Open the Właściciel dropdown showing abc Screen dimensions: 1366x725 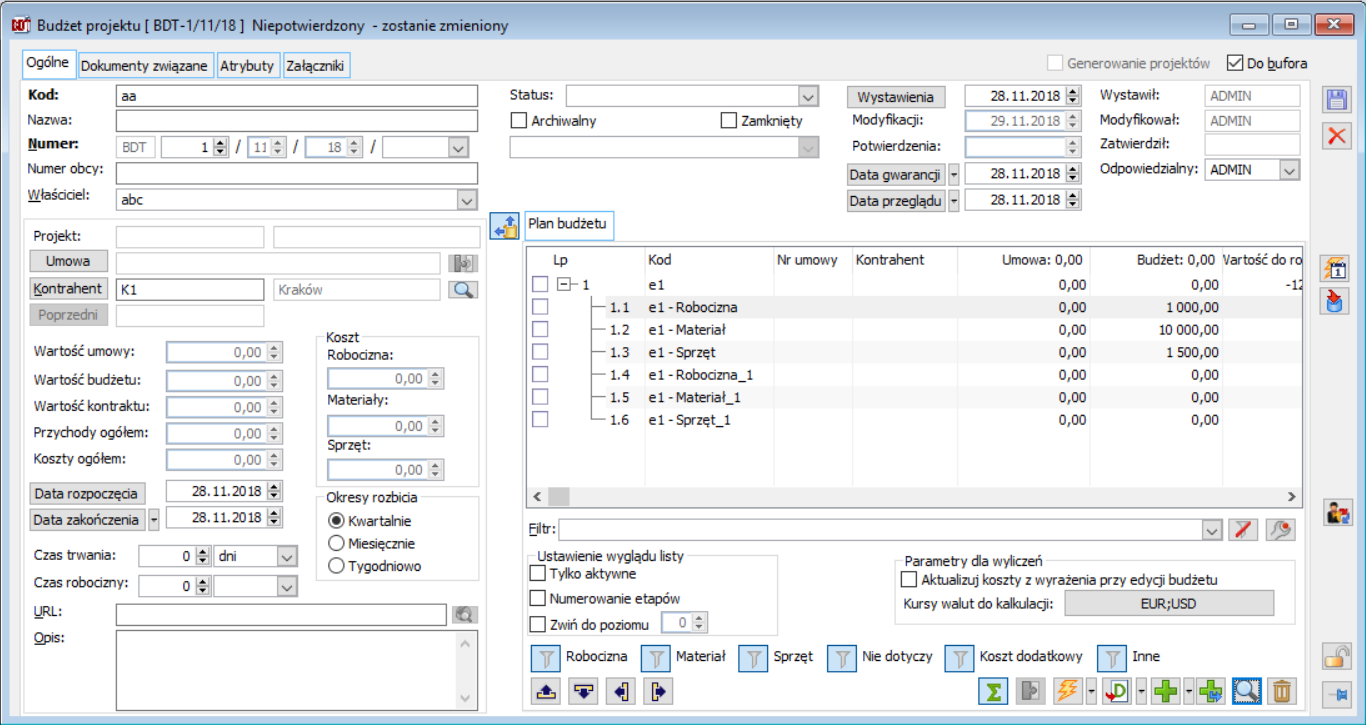click(467, 200)
